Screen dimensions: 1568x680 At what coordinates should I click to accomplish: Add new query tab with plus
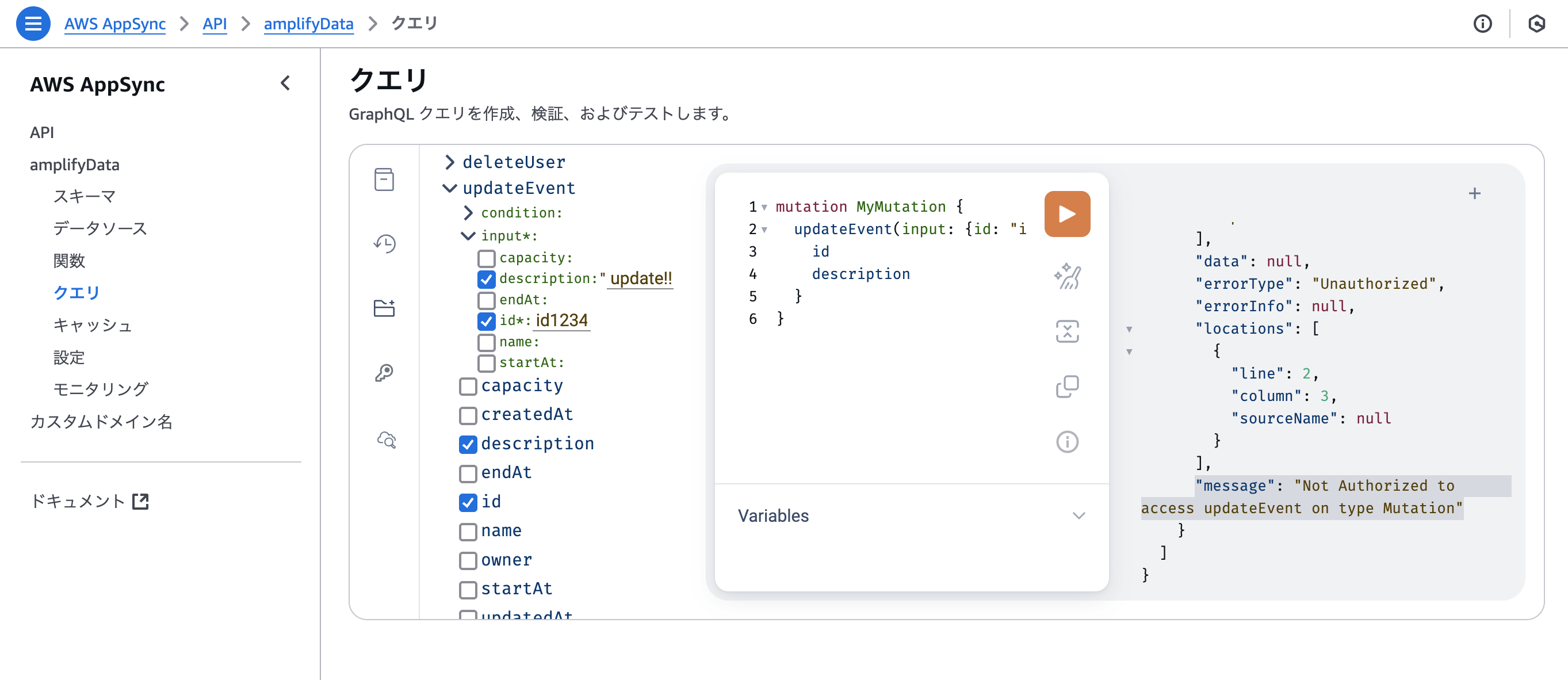[1474, 194]
